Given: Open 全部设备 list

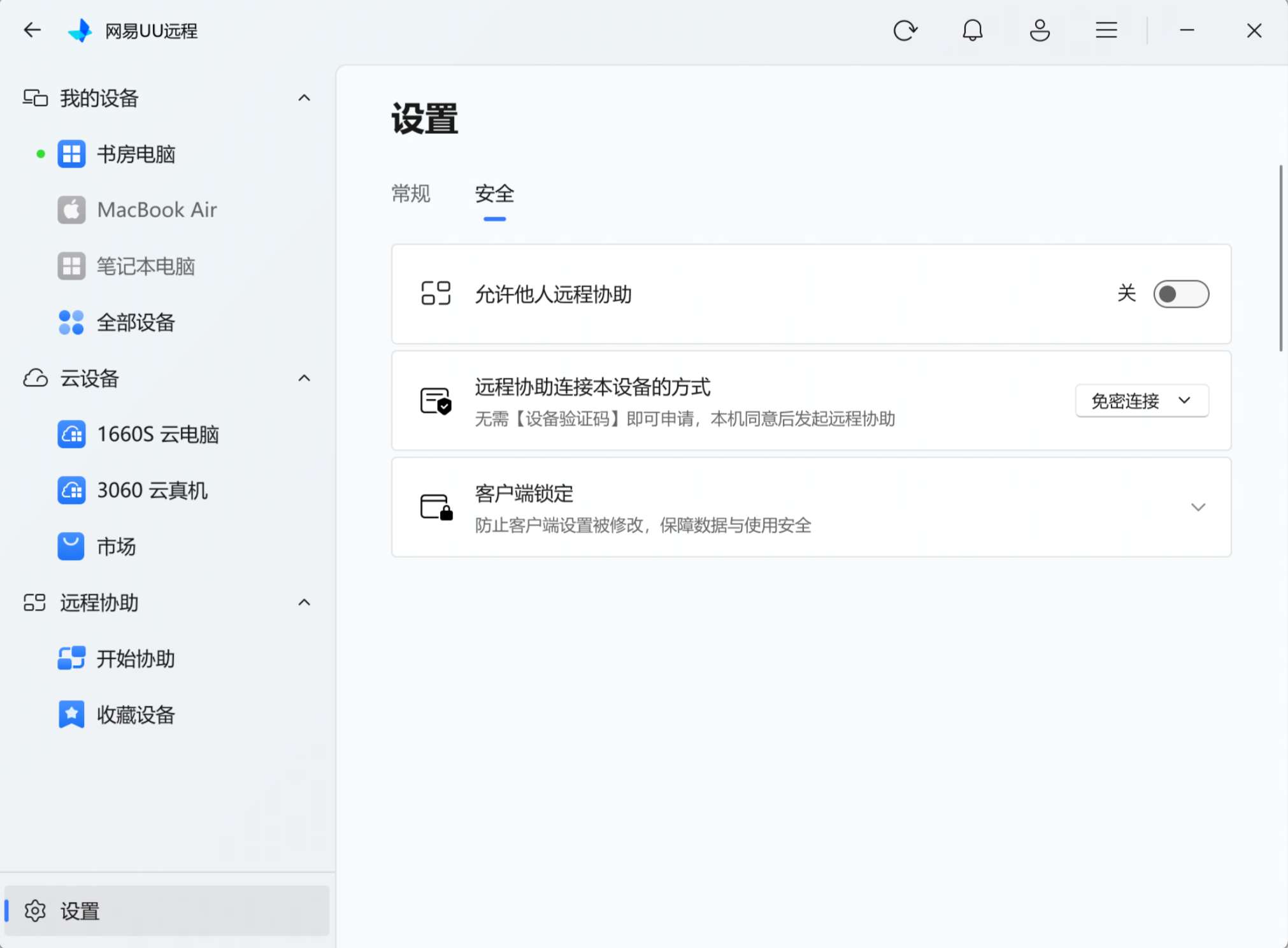Looking at the screenshot, I should coord(167,322).
